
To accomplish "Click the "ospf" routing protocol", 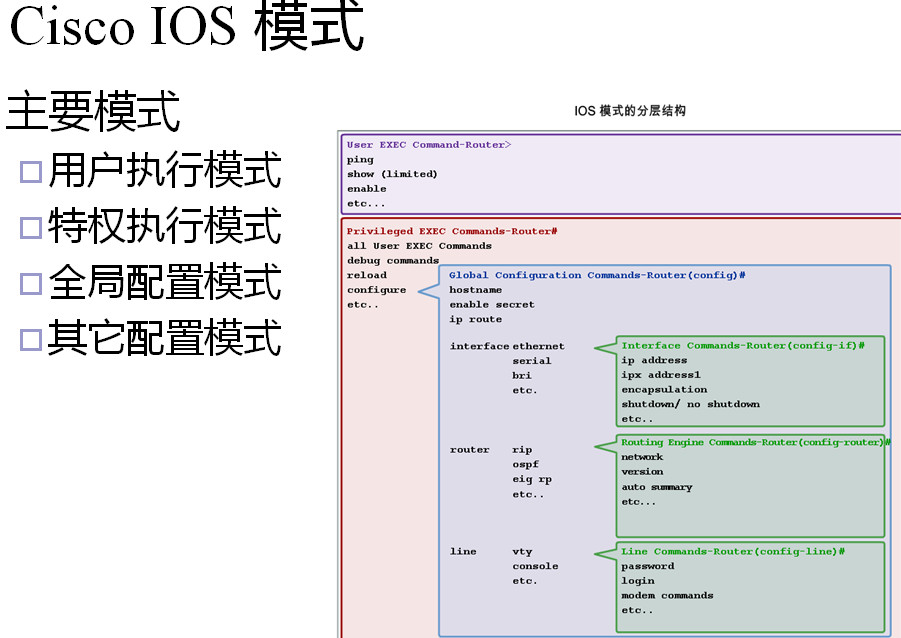I will tap(526, 464).
